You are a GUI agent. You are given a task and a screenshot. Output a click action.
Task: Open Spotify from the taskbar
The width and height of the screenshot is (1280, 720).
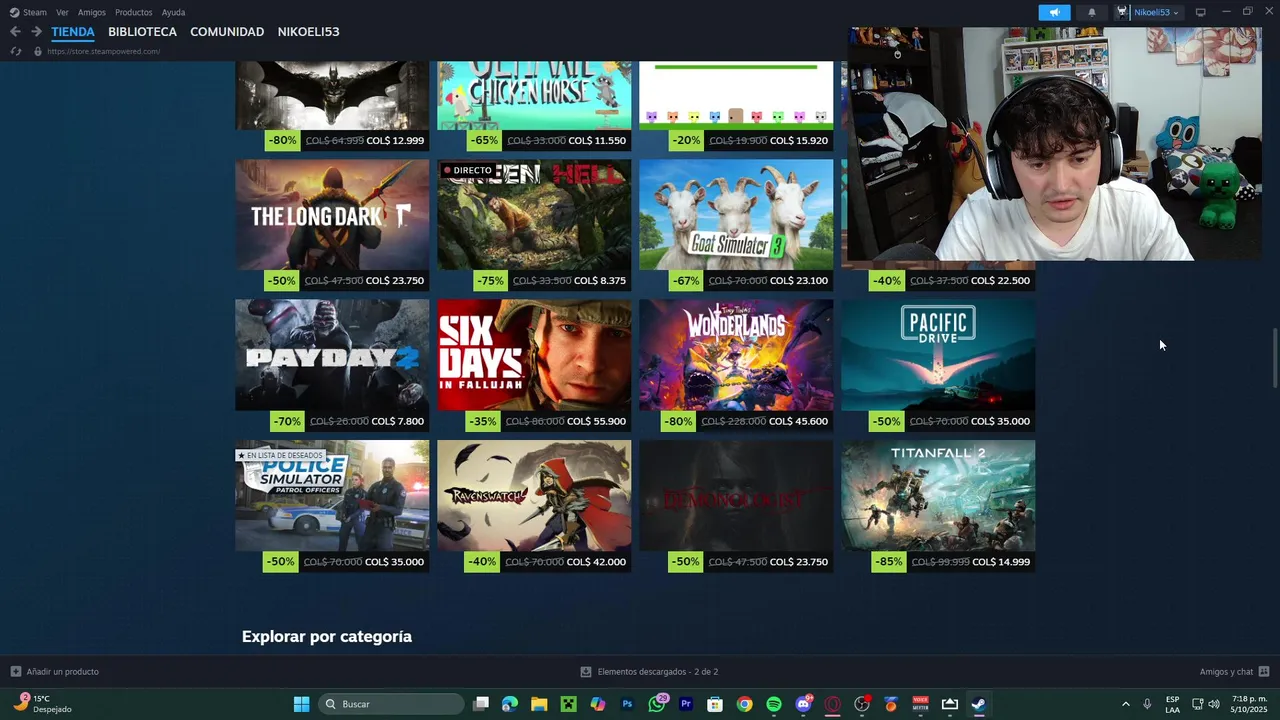click(774, 704)
